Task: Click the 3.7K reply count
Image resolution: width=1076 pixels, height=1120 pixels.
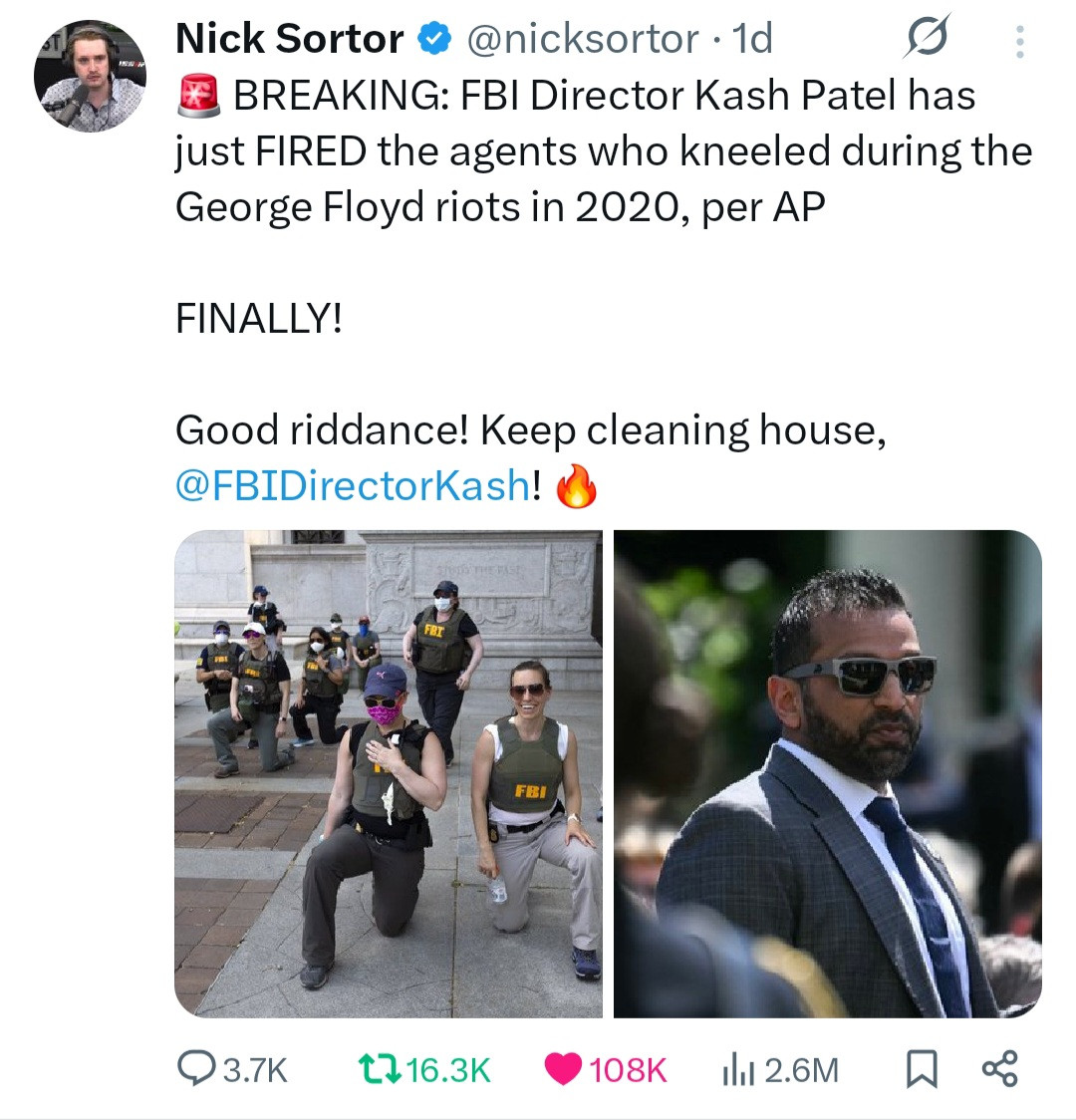Action: (255, 1070)
